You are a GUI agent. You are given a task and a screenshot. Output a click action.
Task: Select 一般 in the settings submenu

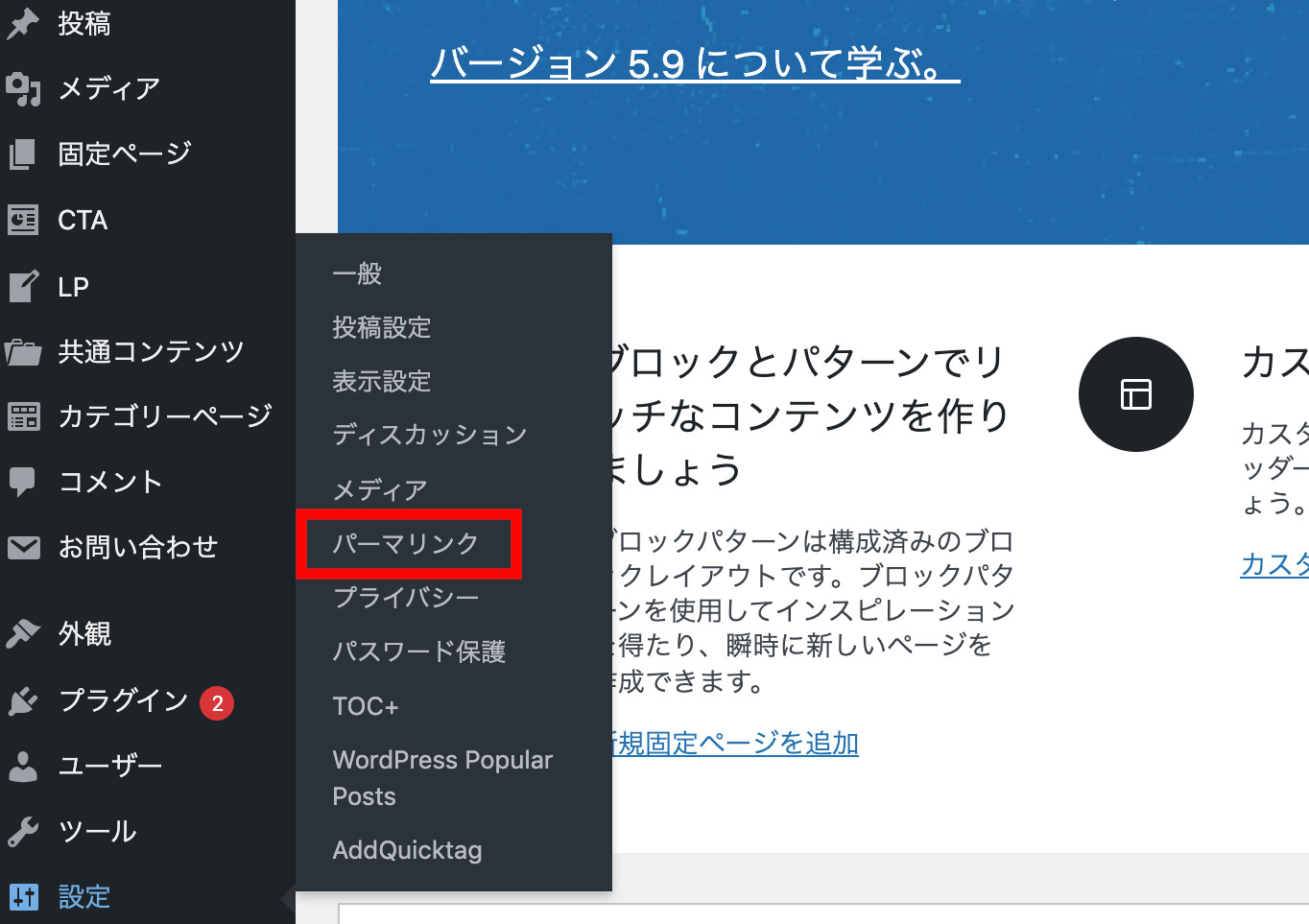[357, 274]
